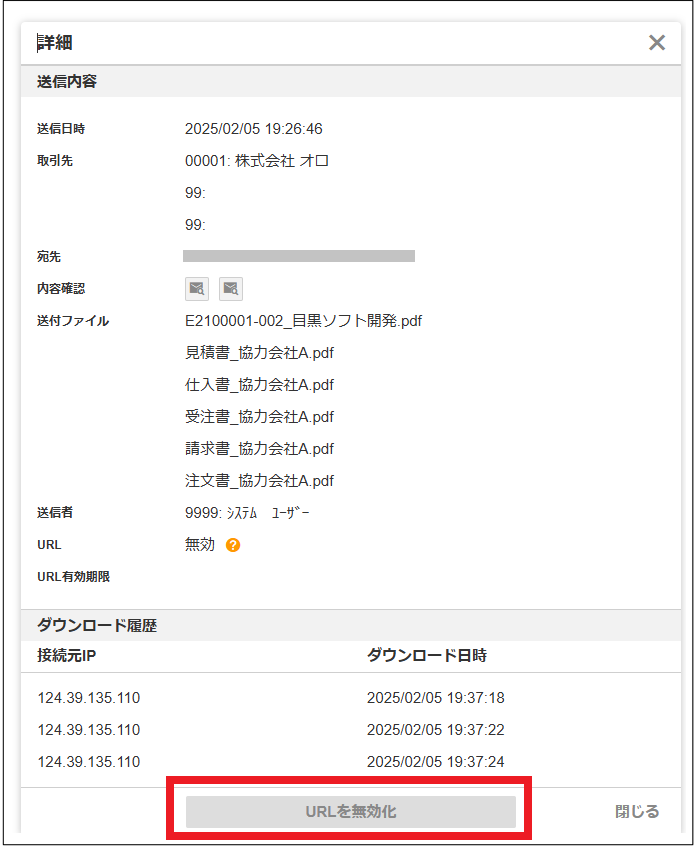Click the second 内容確認 mail preview icon
The image size is (700, 849).
[x=231, y=289]
